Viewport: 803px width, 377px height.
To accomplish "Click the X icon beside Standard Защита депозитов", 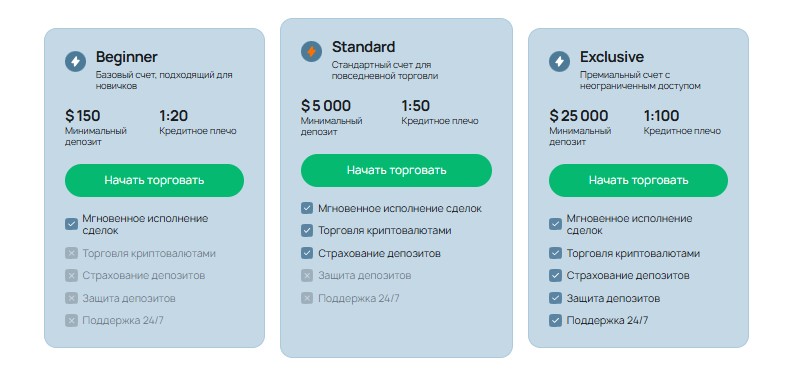I will coord(307,276).
